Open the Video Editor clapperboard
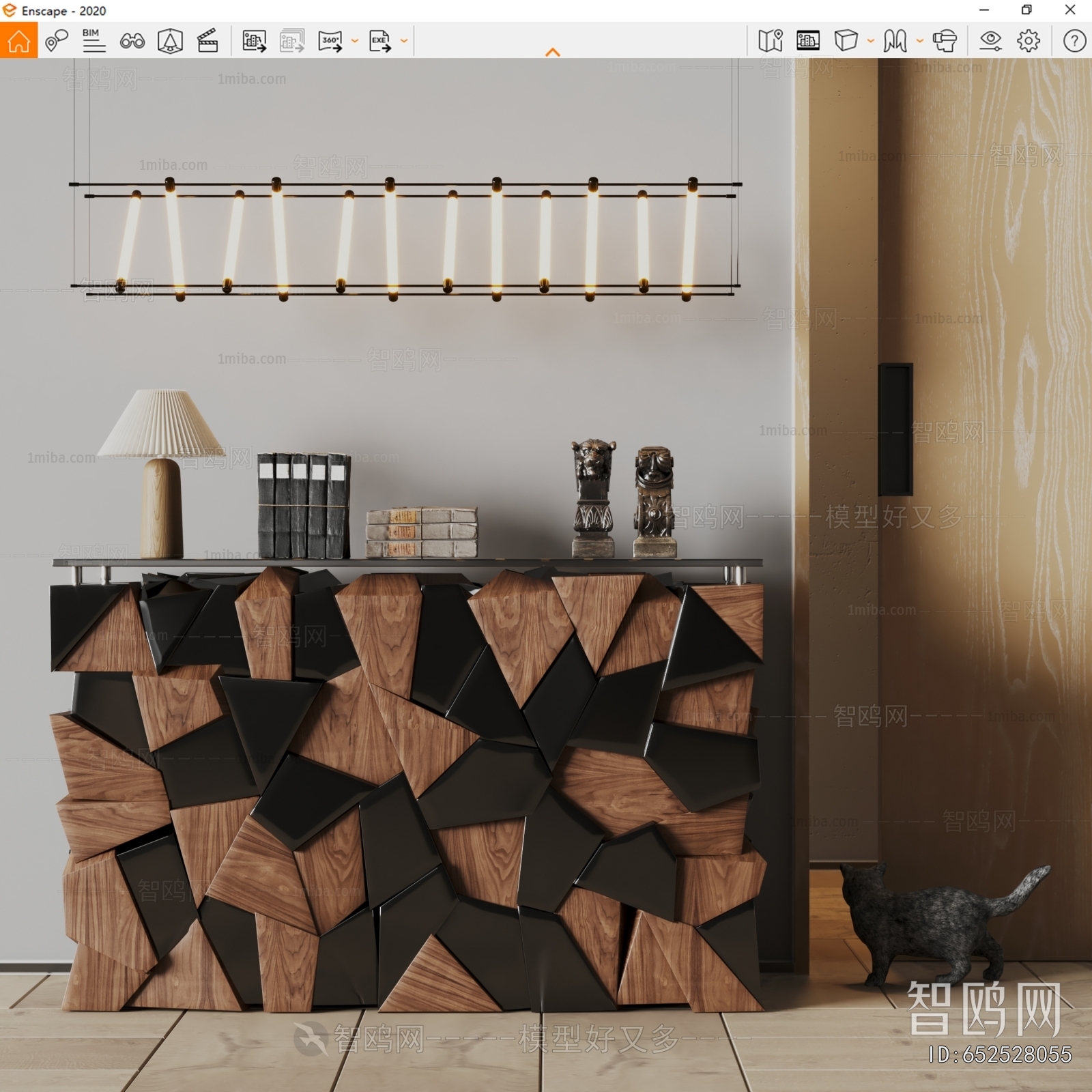 [207, 41]
